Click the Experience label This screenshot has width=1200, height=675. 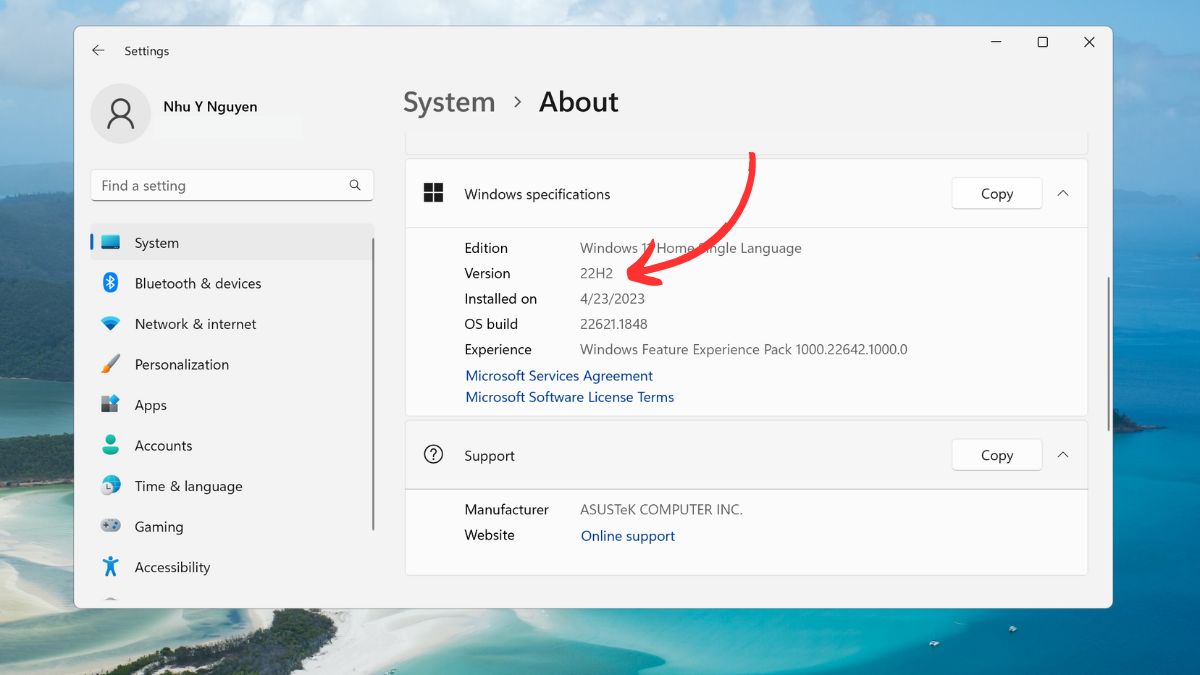(498, 350)
